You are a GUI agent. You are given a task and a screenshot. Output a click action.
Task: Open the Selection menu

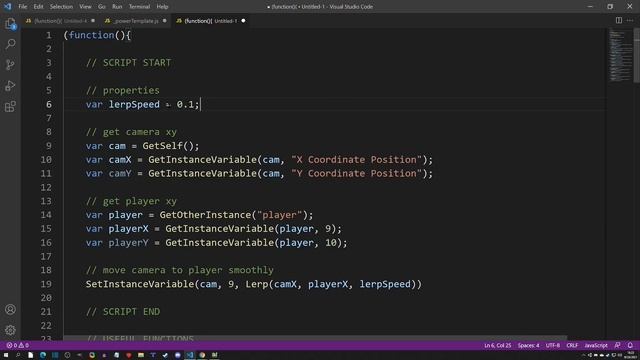[61, 7]
